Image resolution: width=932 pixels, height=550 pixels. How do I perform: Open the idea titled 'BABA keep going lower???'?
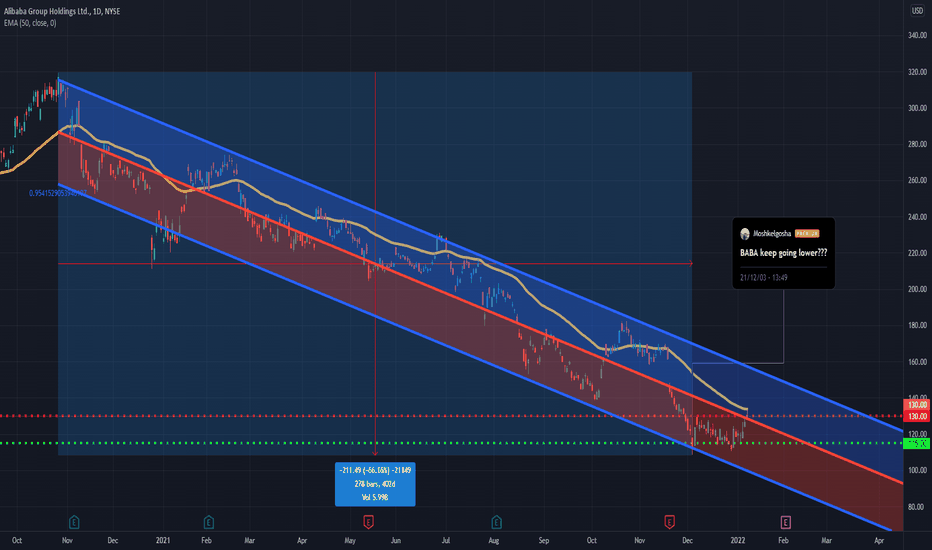(x=783, y=253)
